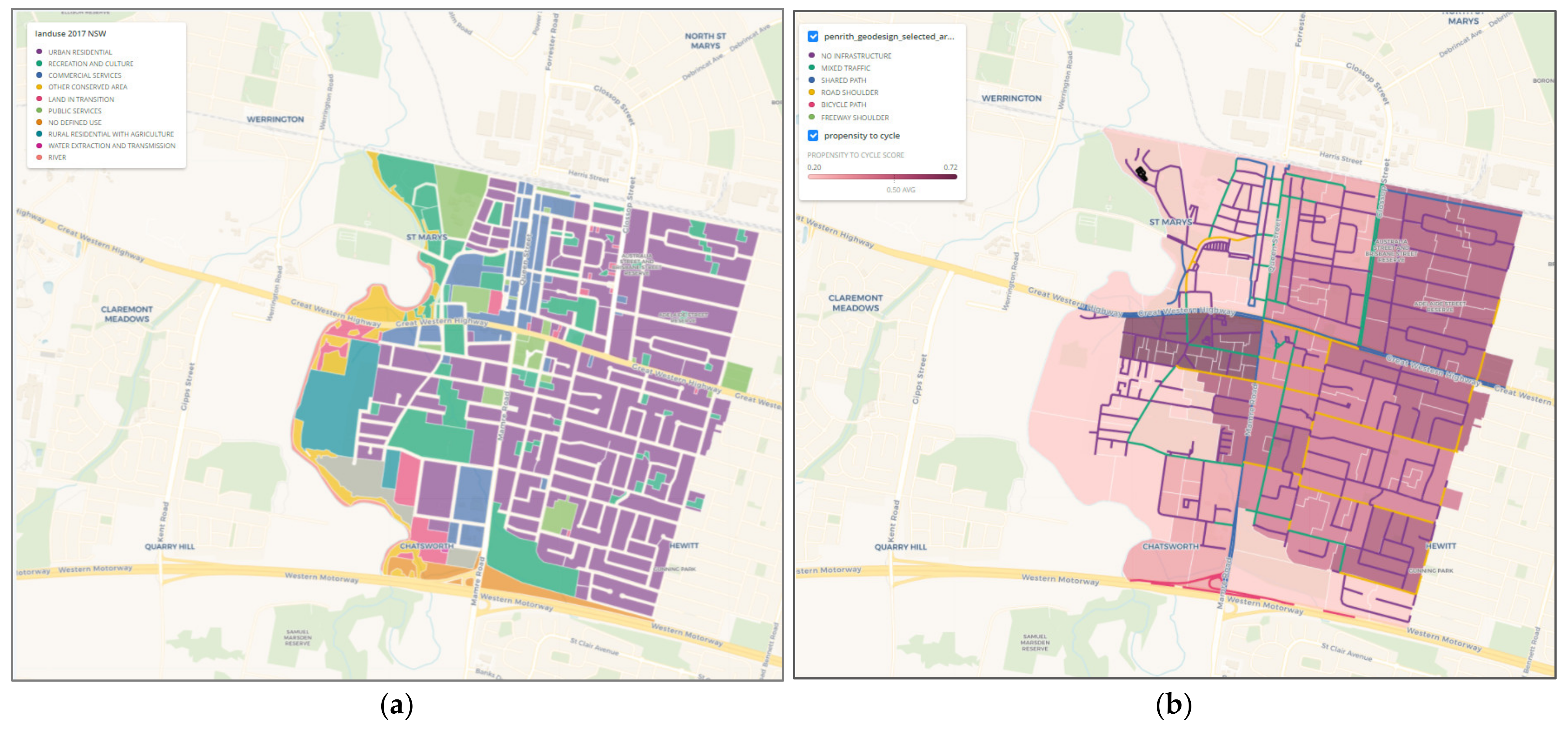Click the teal Rural Residential with Agriculture dot
This screenshot has height=729, width=1568.
pos(40,134)
